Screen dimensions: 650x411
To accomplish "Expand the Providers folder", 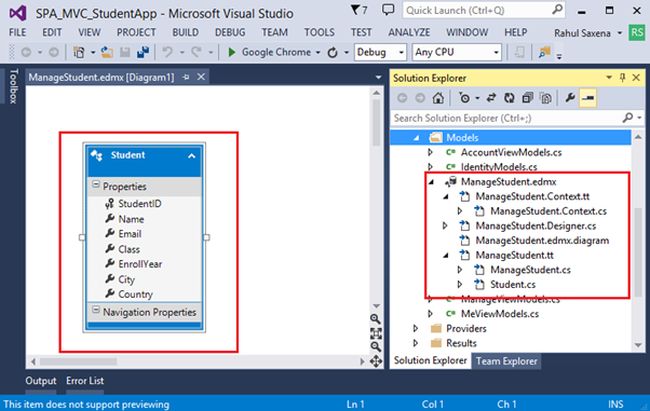I will click(x=415, y=328).
